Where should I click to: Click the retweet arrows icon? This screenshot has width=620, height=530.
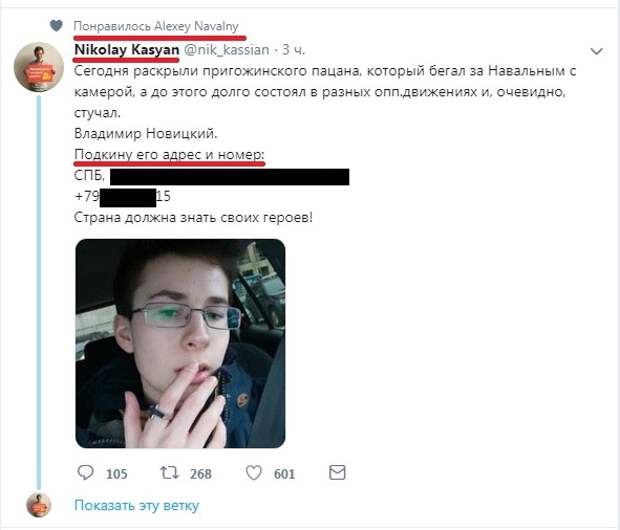pos(169,473)
